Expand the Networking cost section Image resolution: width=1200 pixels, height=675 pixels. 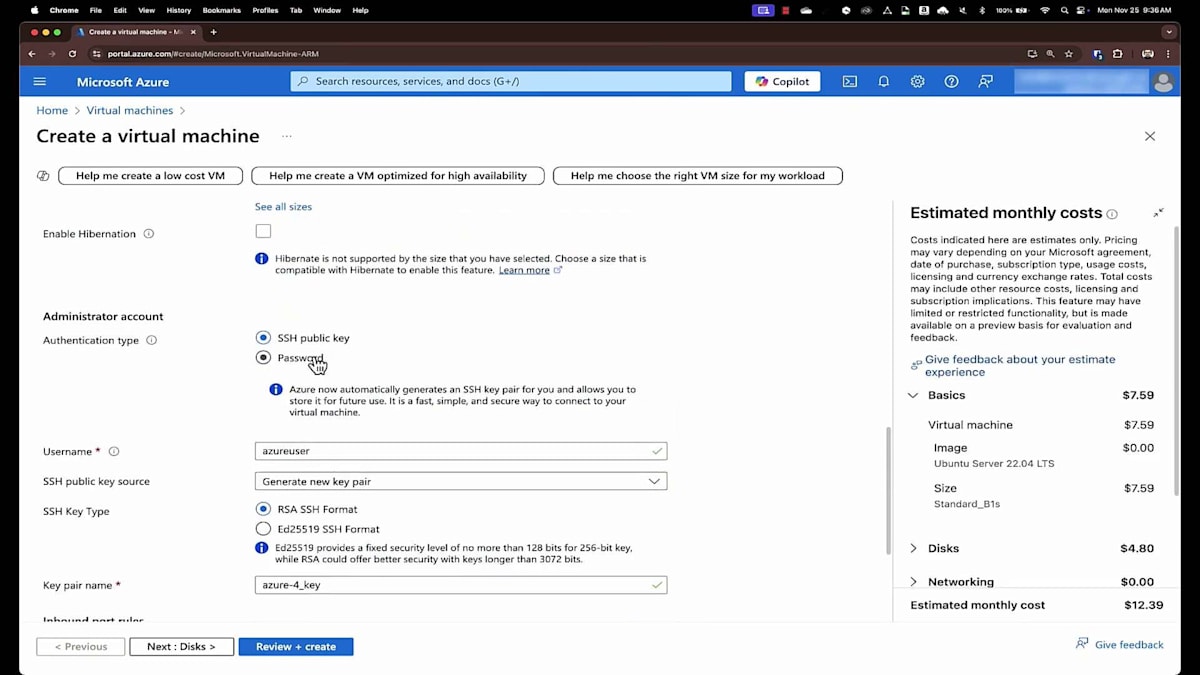coord(913,582)
